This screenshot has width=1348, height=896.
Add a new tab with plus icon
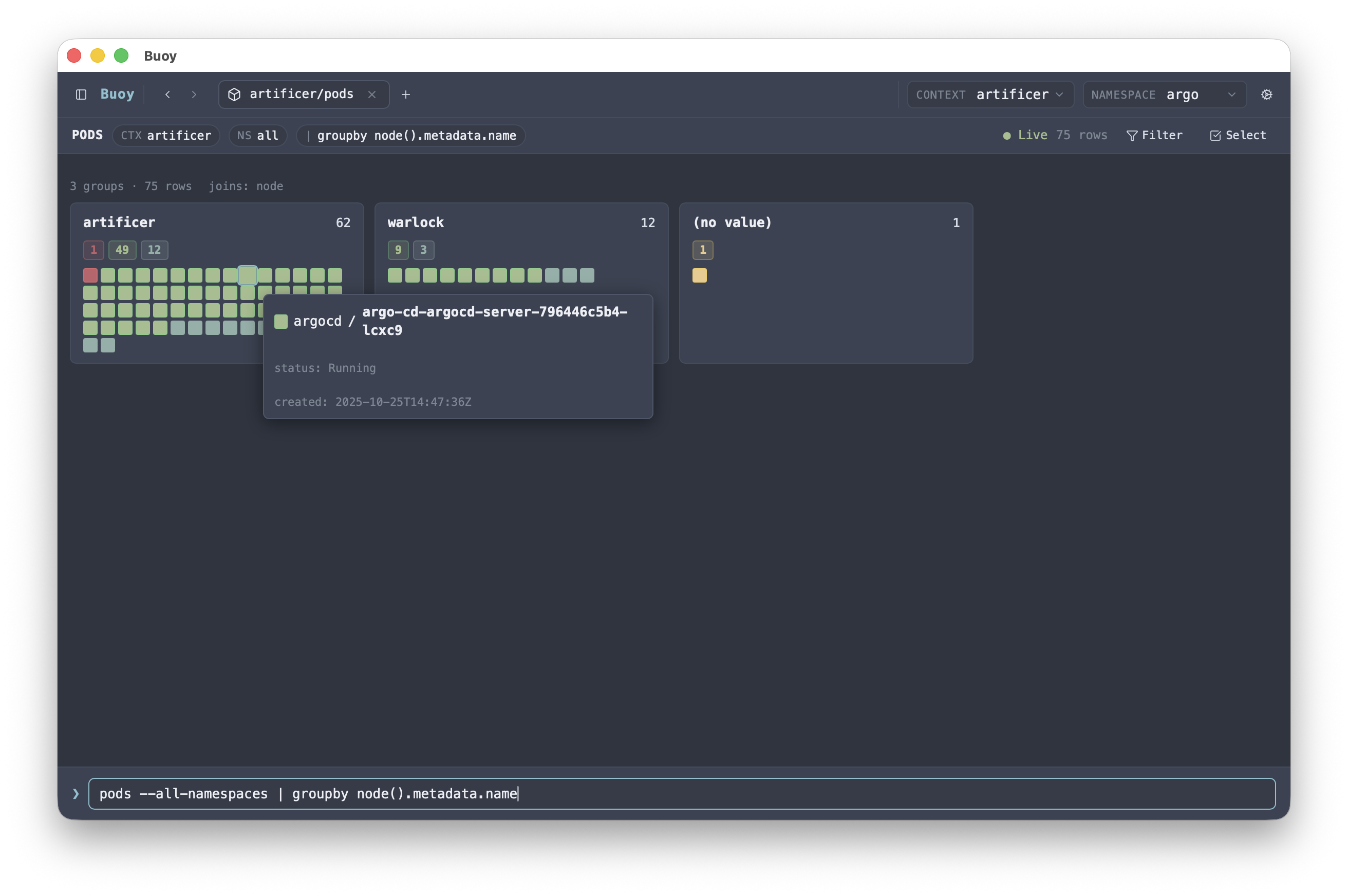pos(406,95)
